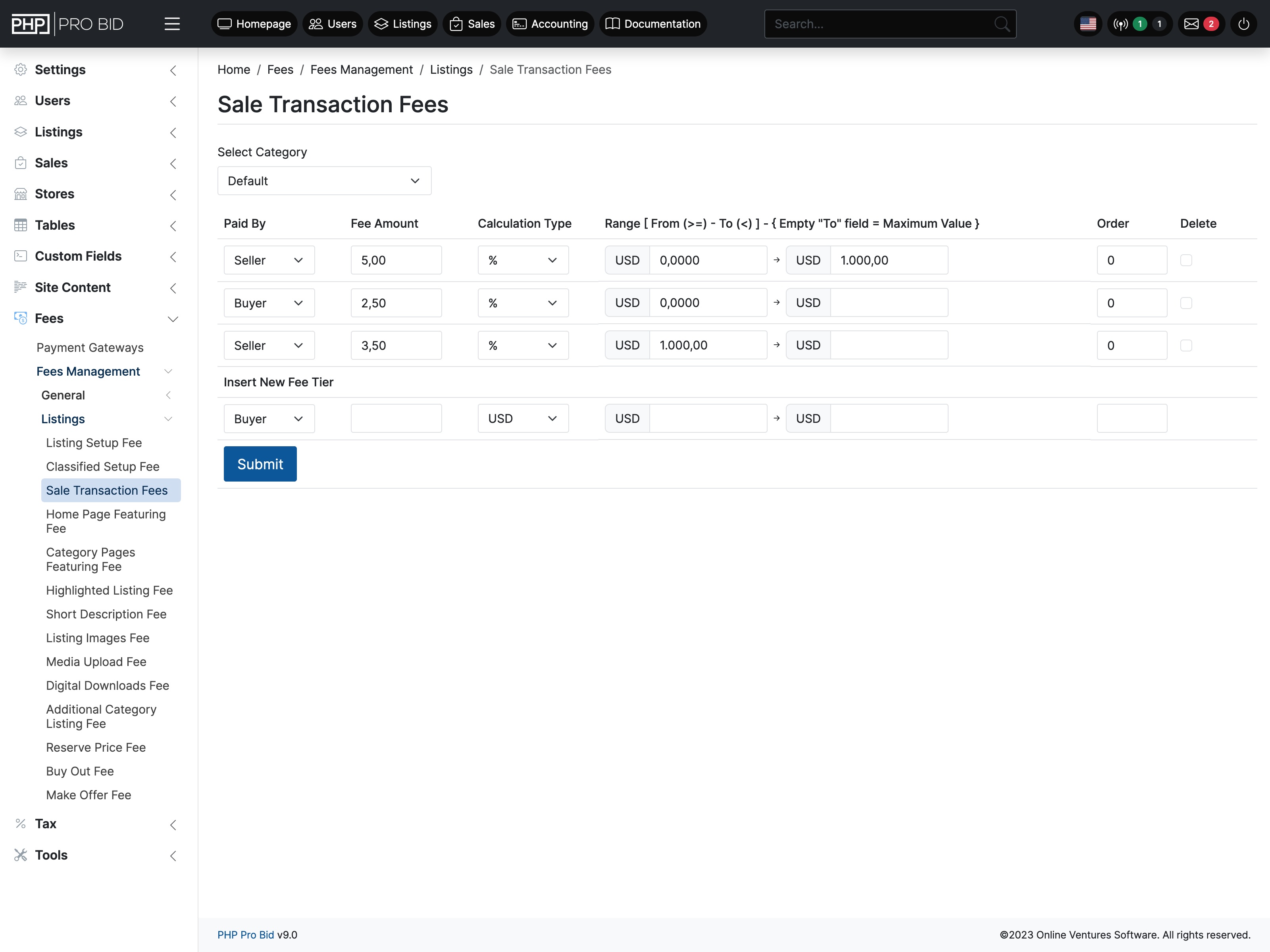1270x952 pixels.
Task: Check Delete for the 3,50 Seller row
Action: (x=1186, y=345)
